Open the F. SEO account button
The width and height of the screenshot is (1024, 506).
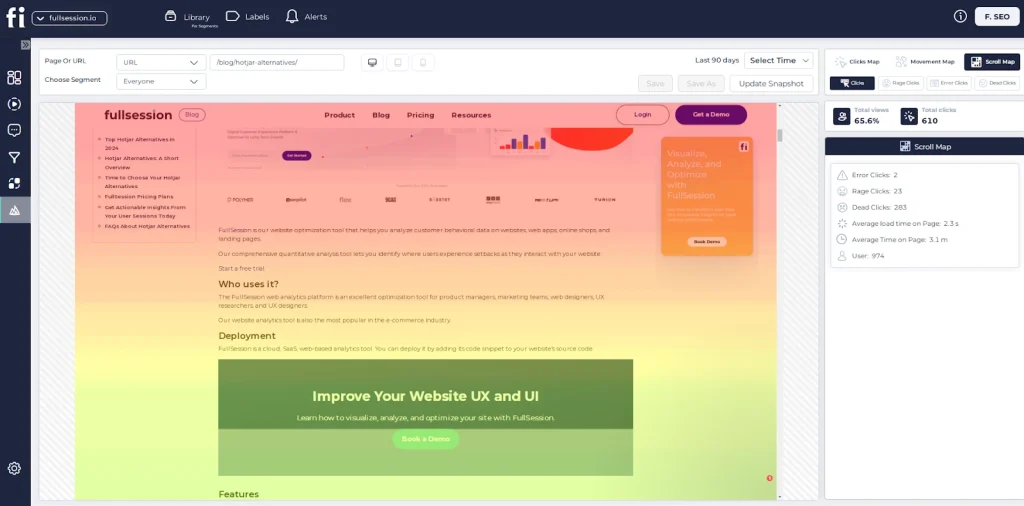(x=997, y=17)
